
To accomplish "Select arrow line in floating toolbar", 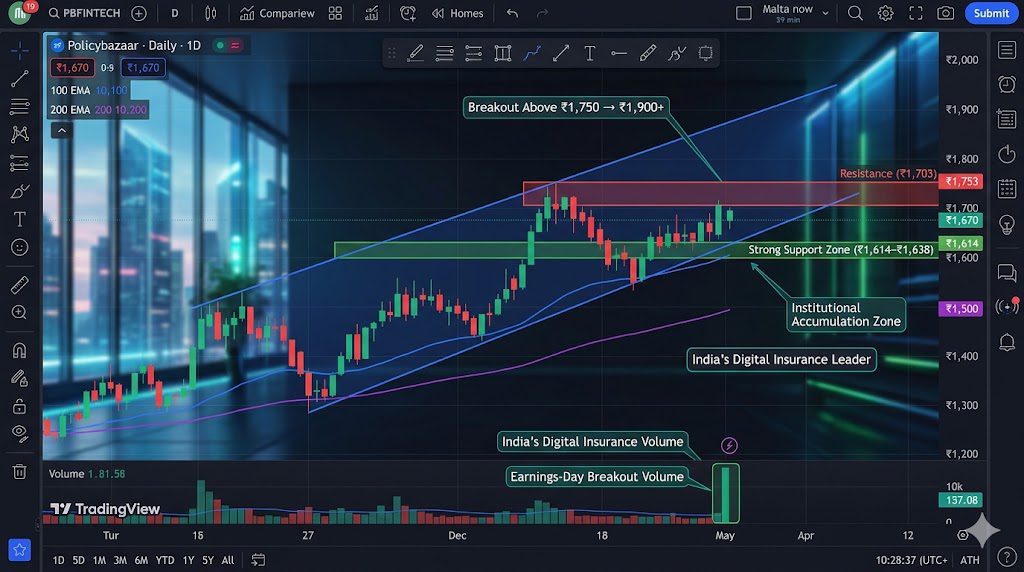I will [560, 54].
